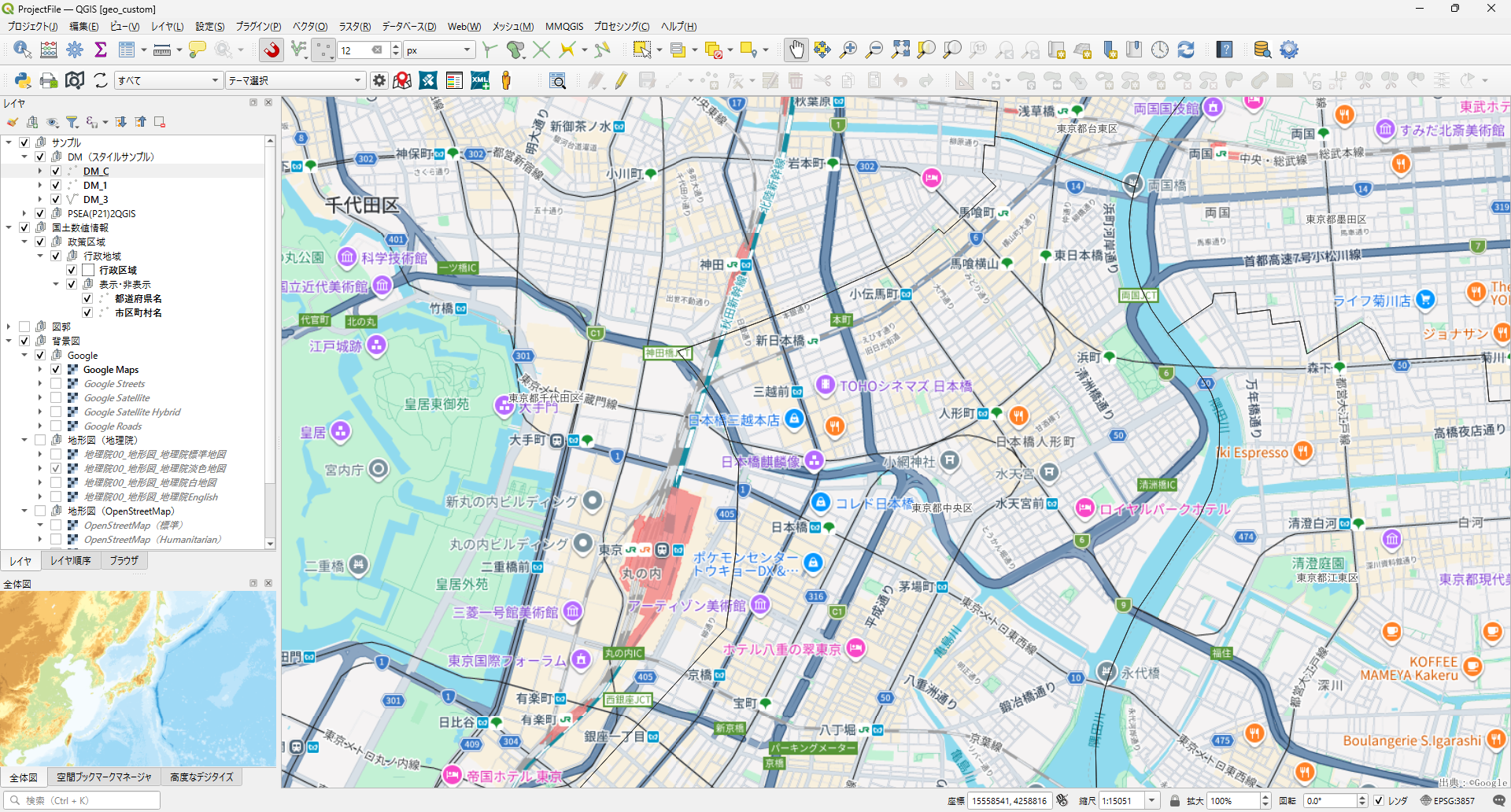Image resolution: width=1511 pixels, height=812 pixels.
Task: Toggle the snapping magnet icon
Action: [272, 50]
